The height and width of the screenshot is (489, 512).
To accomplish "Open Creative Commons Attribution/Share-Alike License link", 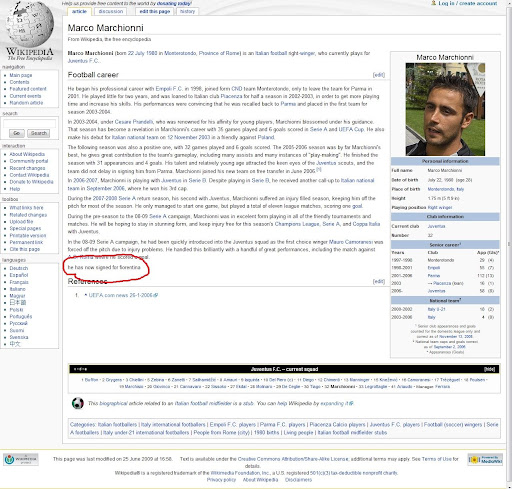I will tap(293, 459).
